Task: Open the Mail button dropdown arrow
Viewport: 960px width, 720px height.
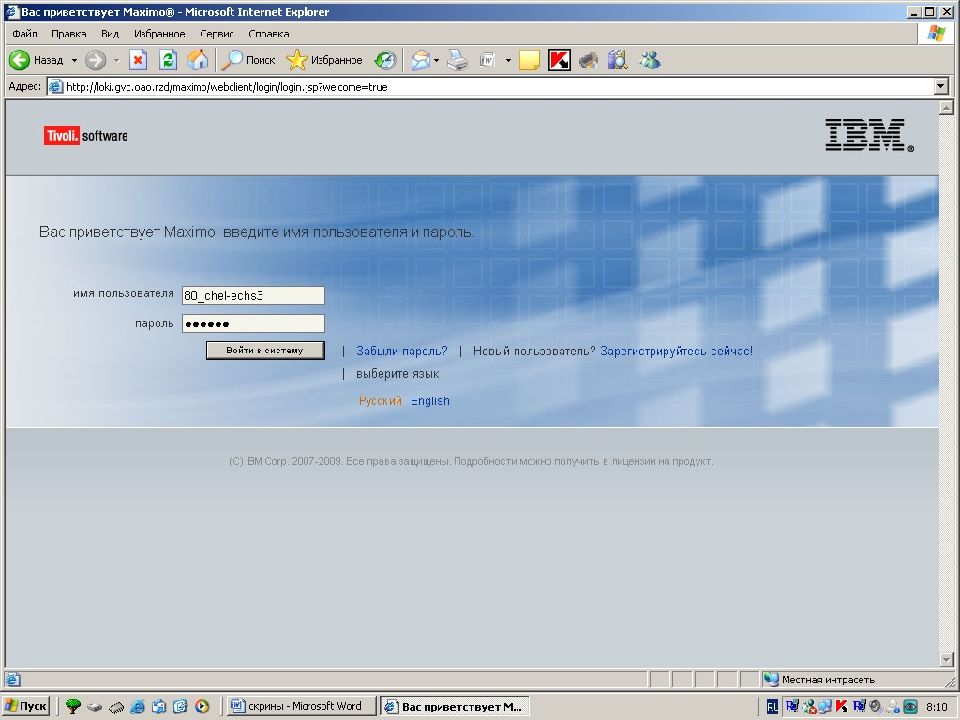Action: (x=436, y=61)
